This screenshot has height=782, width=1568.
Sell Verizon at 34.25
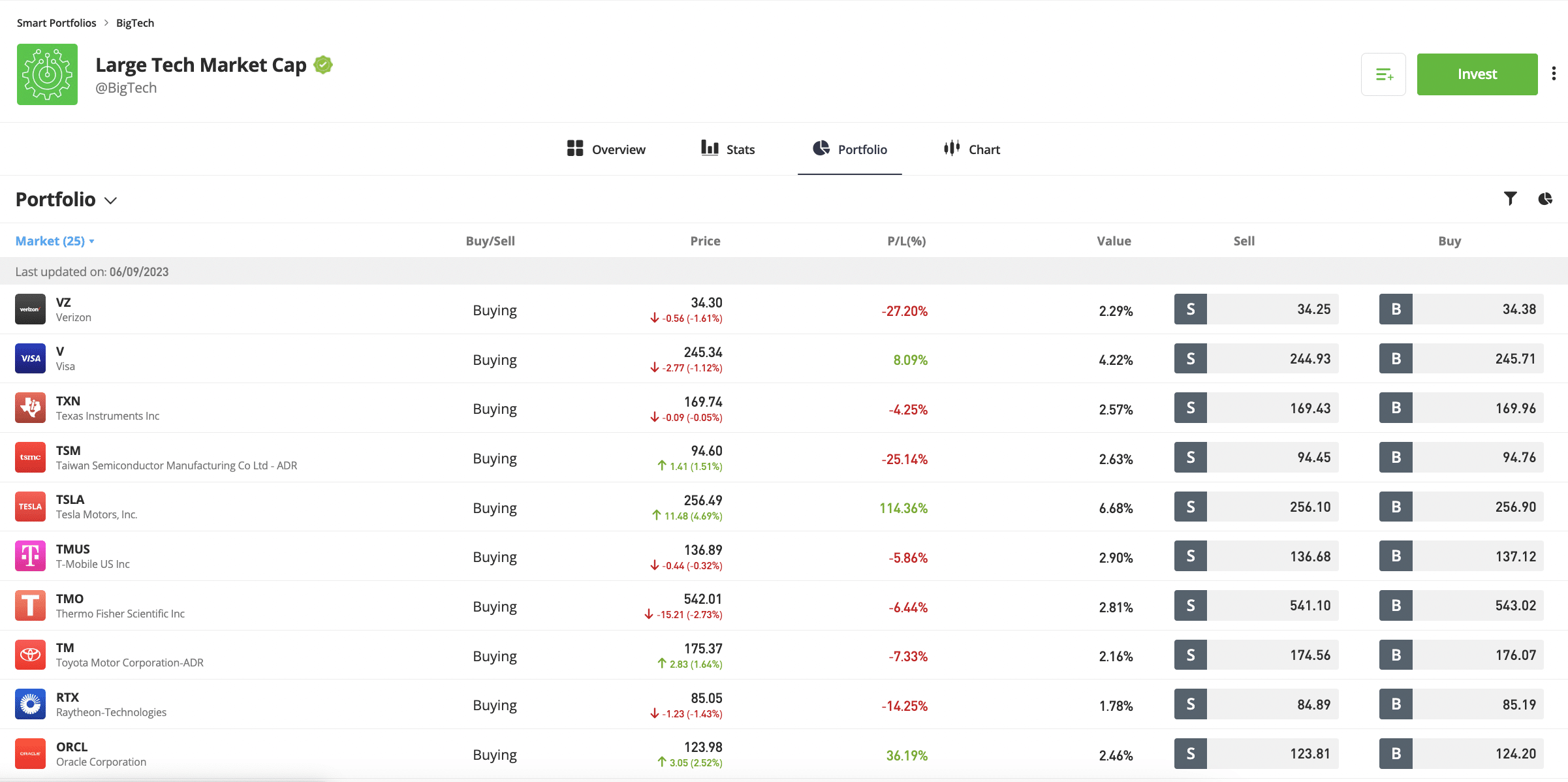tap(1256, 309)
